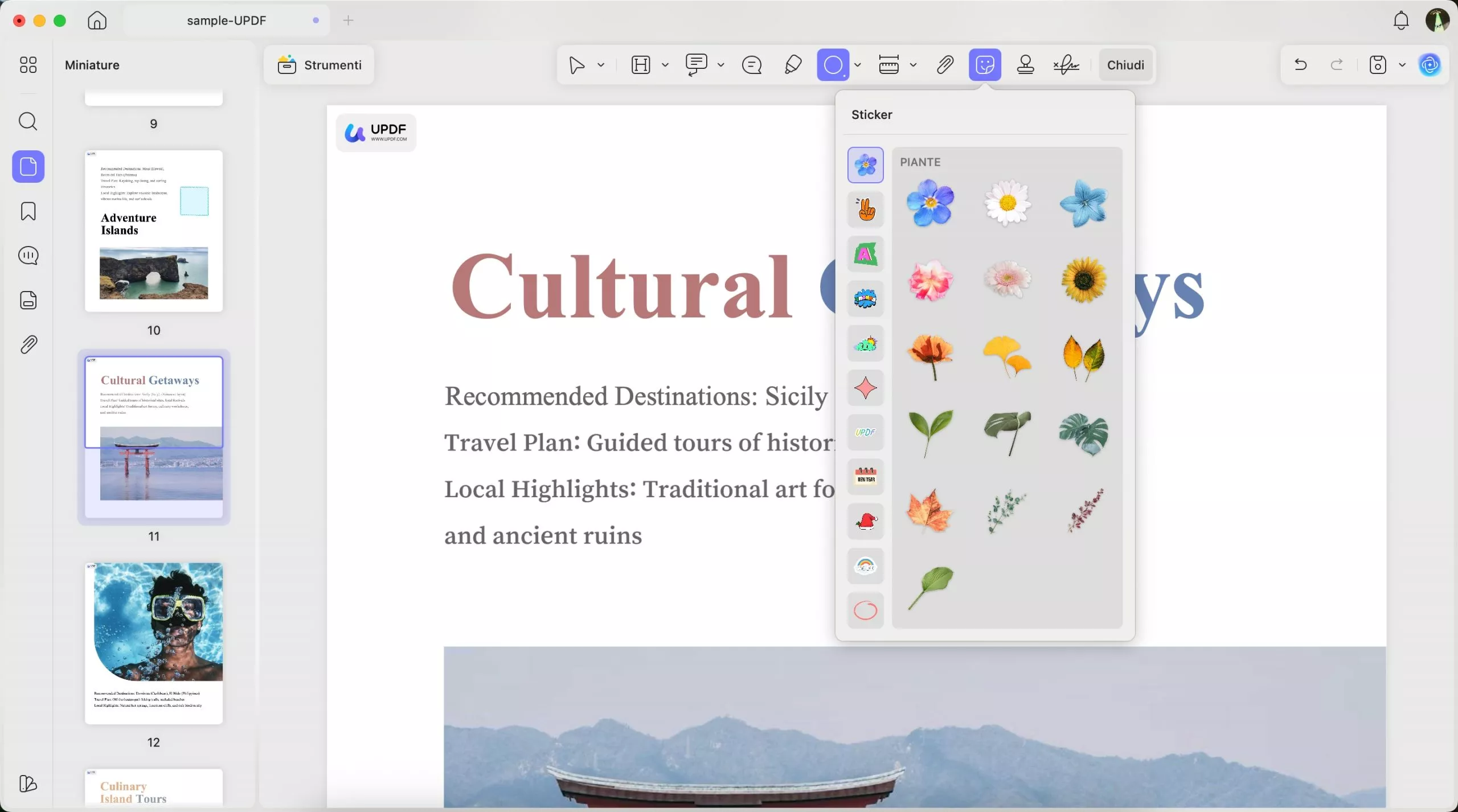Open Search in the left sidebar
This screenshot has width=1458, height=812.
pyautogui.click(x=28, y=121)
